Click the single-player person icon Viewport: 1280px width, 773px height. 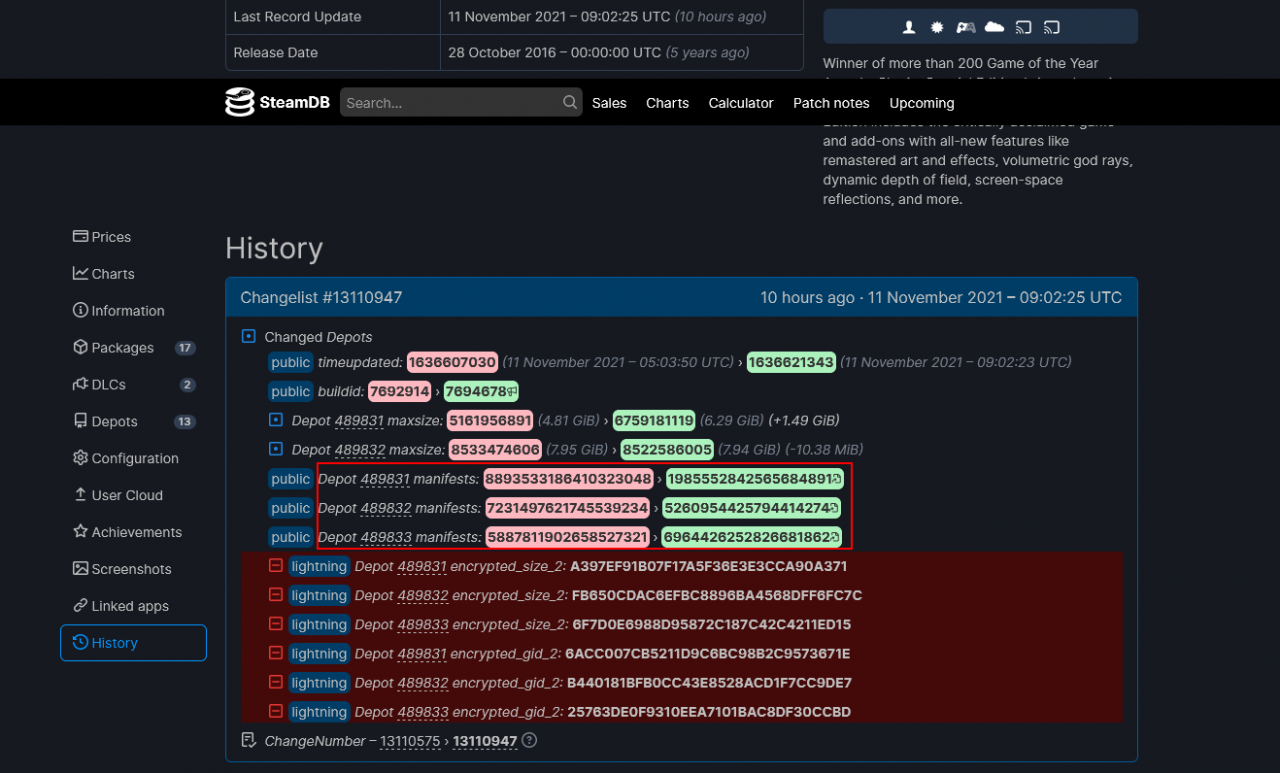click(x=909, y=27)
